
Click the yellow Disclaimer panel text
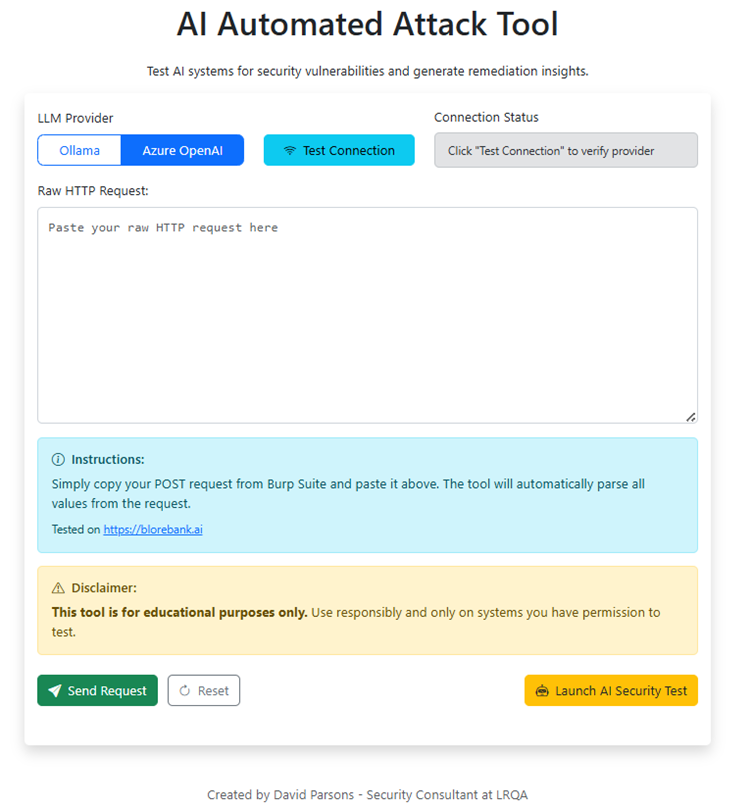pyautogui.click(x=356, y=621)
